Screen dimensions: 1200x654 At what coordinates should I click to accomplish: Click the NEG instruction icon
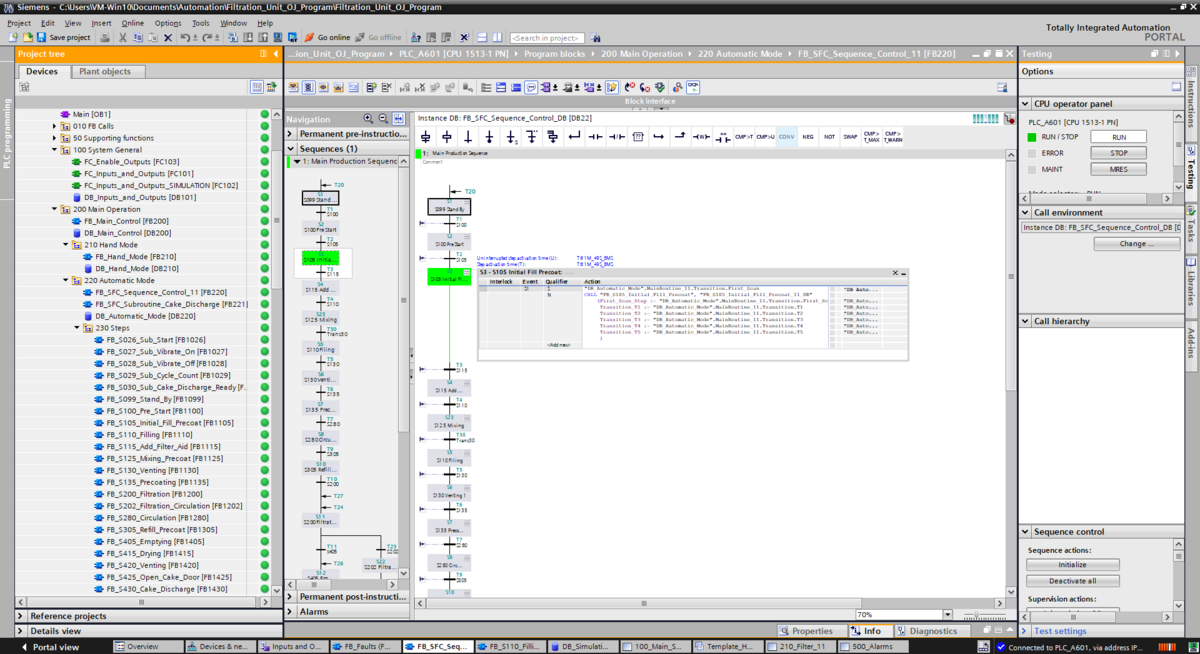click(x=808, y=136)
